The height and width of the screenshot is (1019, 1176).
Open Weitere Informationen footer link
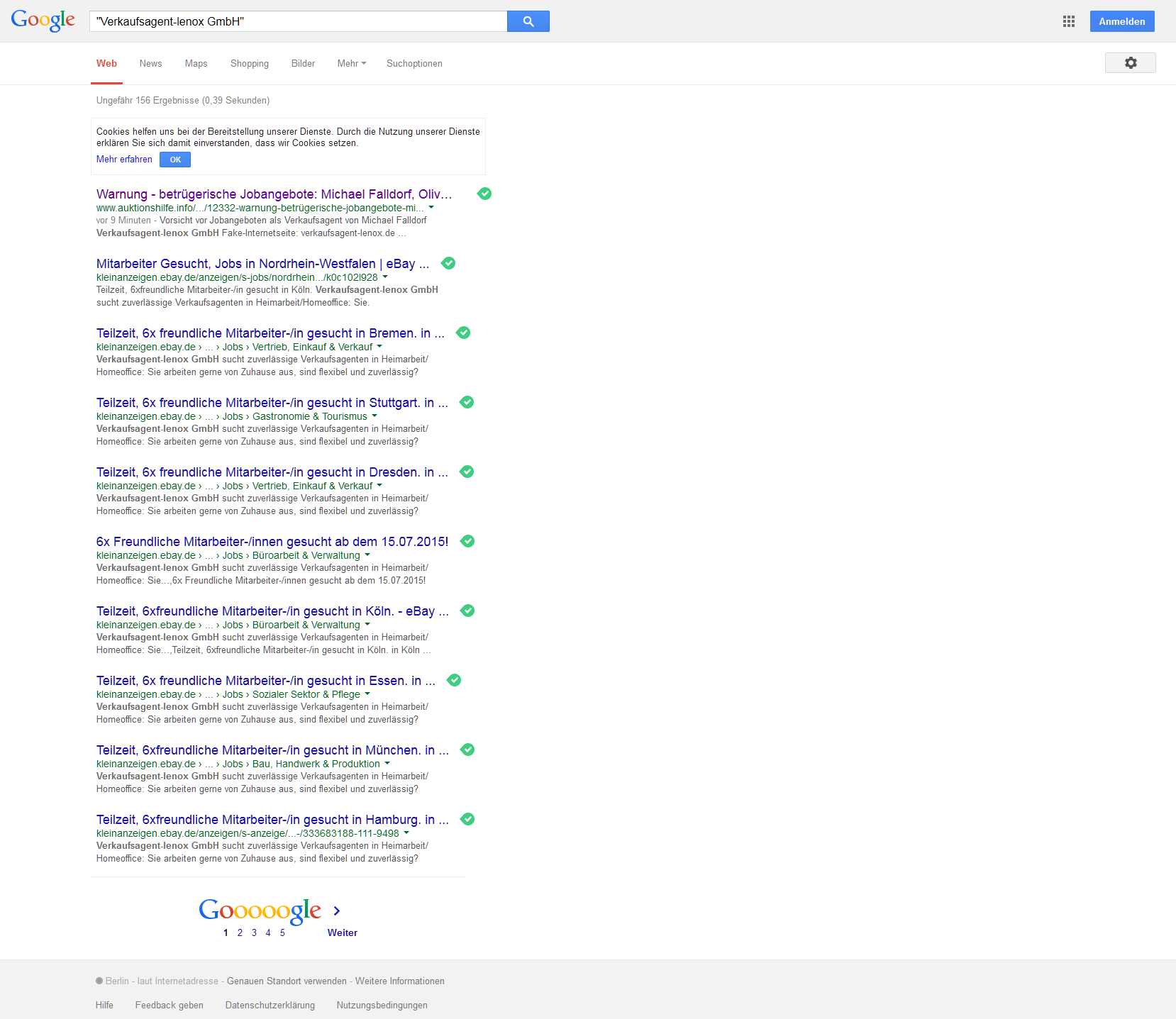click(x=400, y=981)
